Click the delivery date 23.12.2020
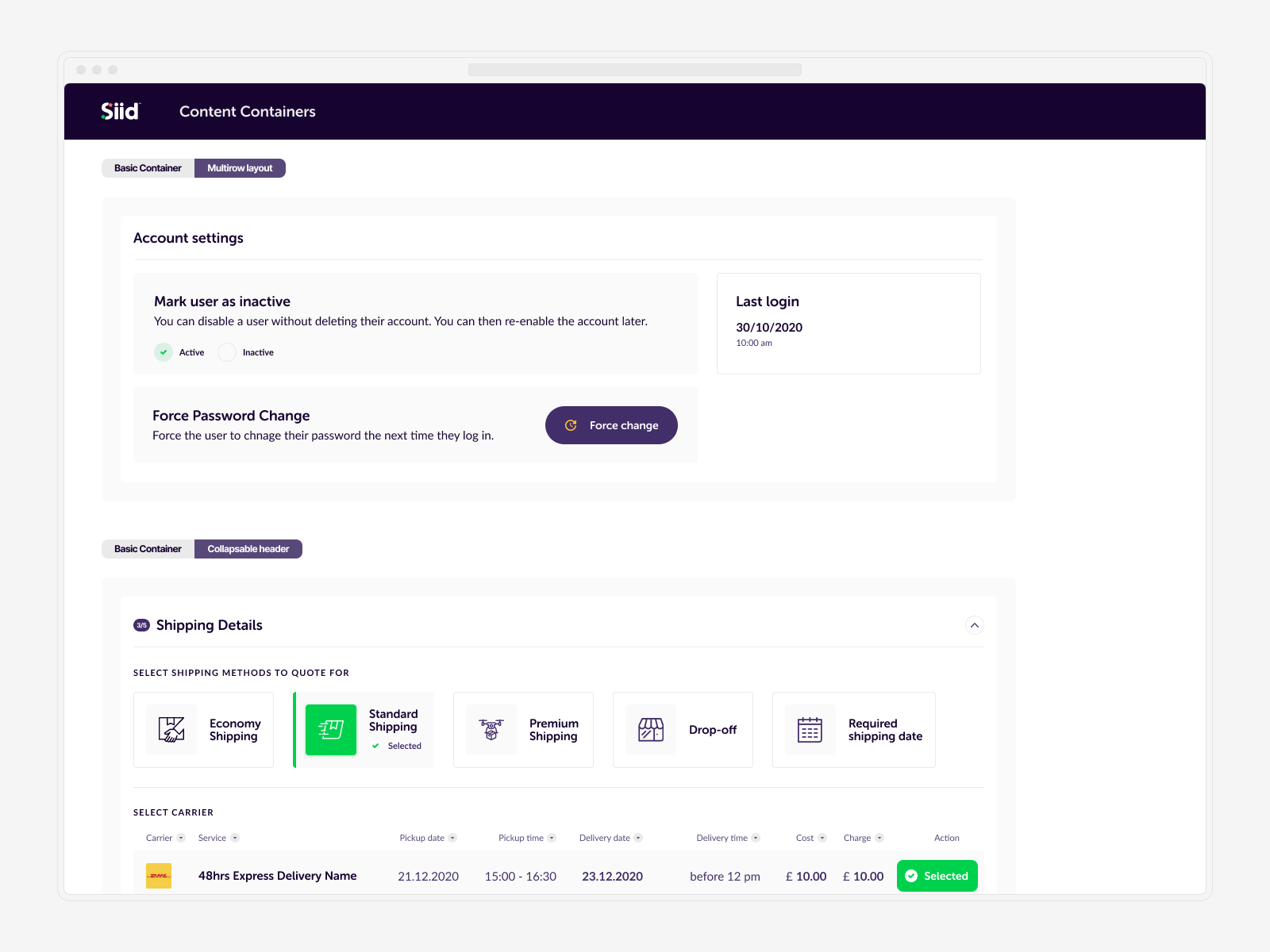Viewport: 1270px width, 952px height. point(612,877)
